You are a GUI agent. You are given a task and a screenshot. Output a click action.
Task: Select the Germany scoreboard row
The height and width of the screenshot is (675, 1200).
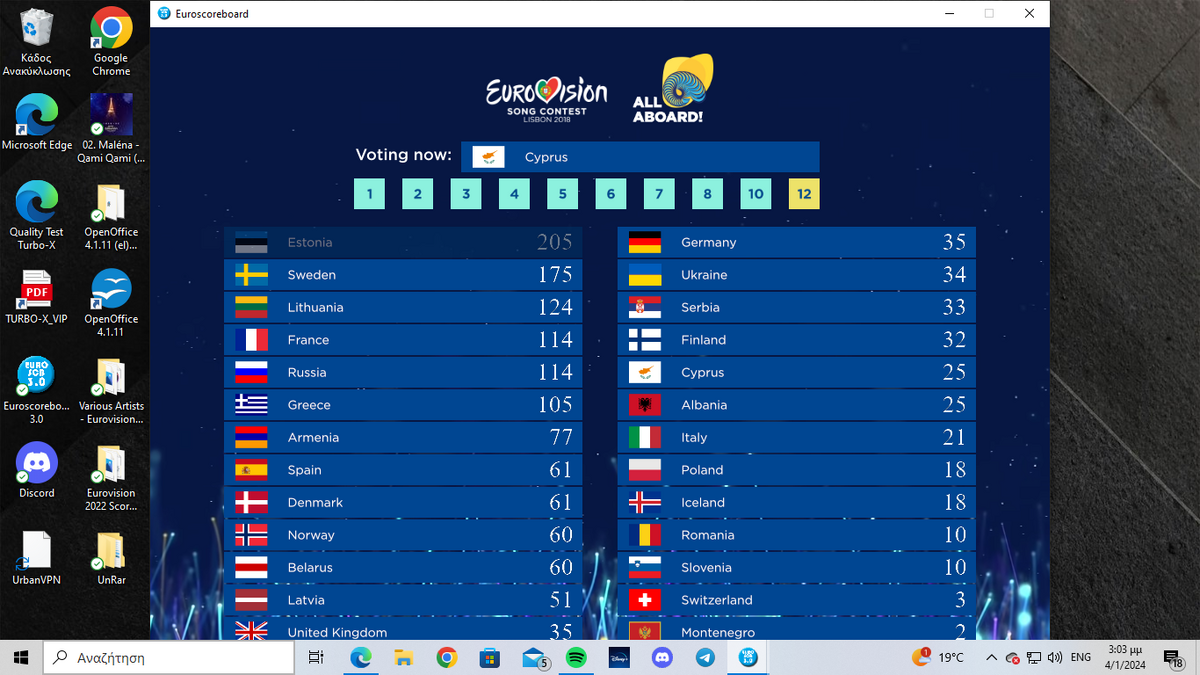(x=796, y=242)
